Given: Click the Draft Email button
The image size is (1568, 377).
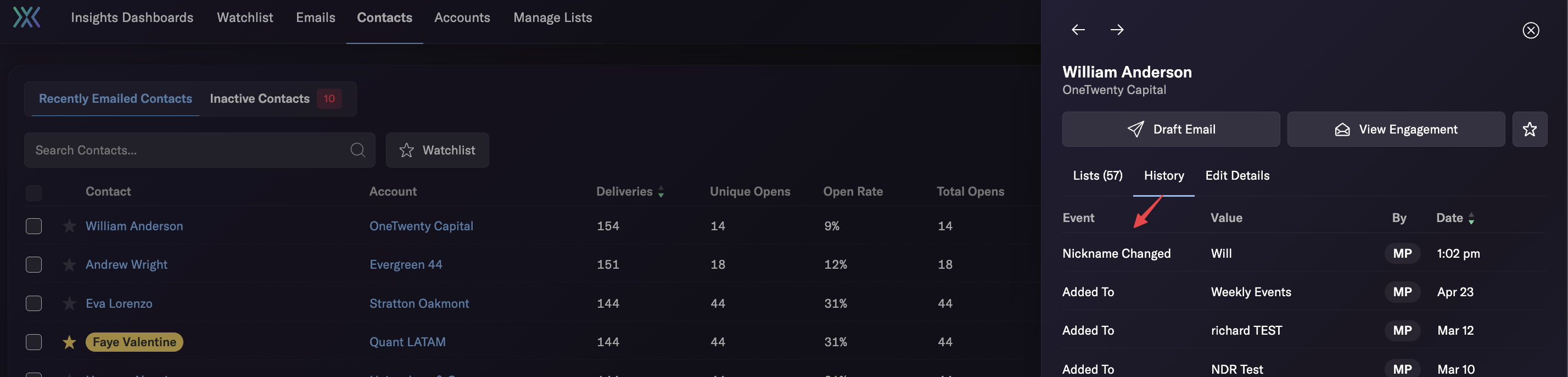Looking at the screenshot, I should coord(1171,129).
